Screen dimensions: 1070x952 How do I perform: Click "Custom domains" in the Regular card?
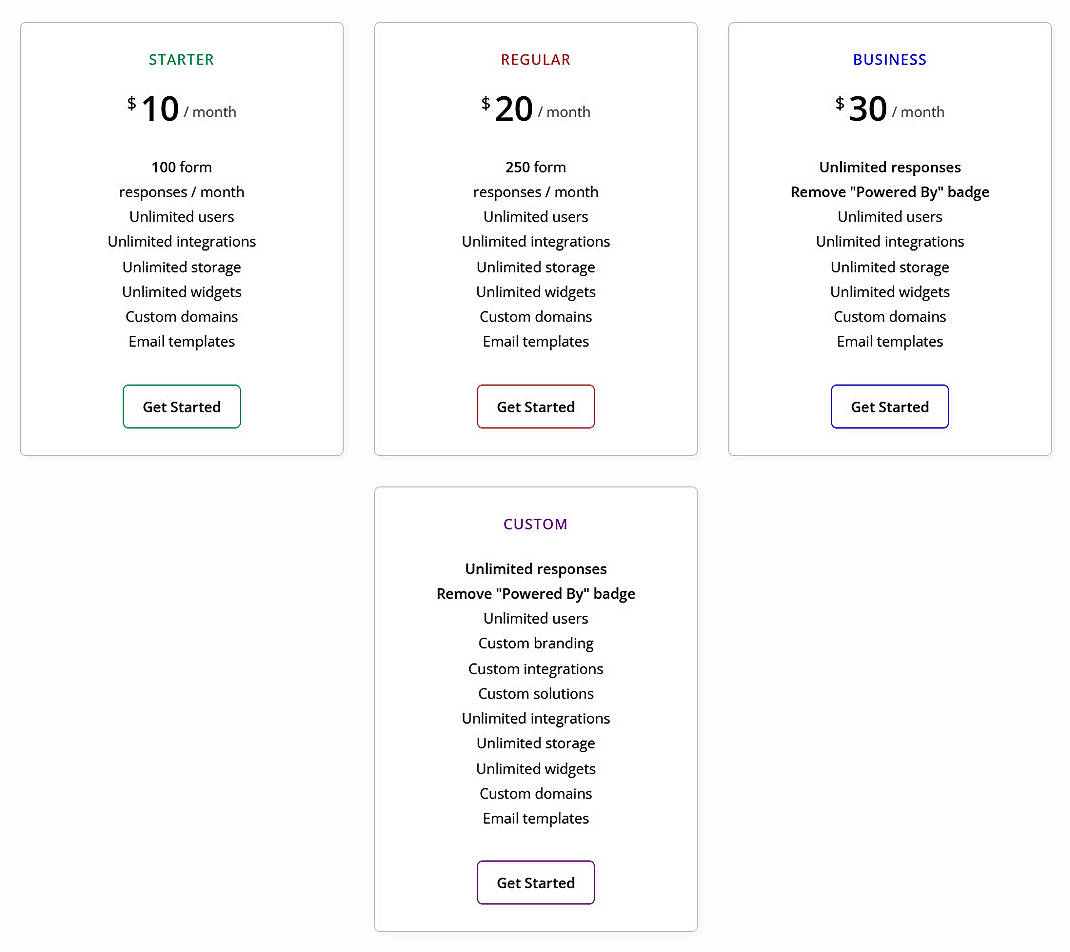click(x=535, y=316)
